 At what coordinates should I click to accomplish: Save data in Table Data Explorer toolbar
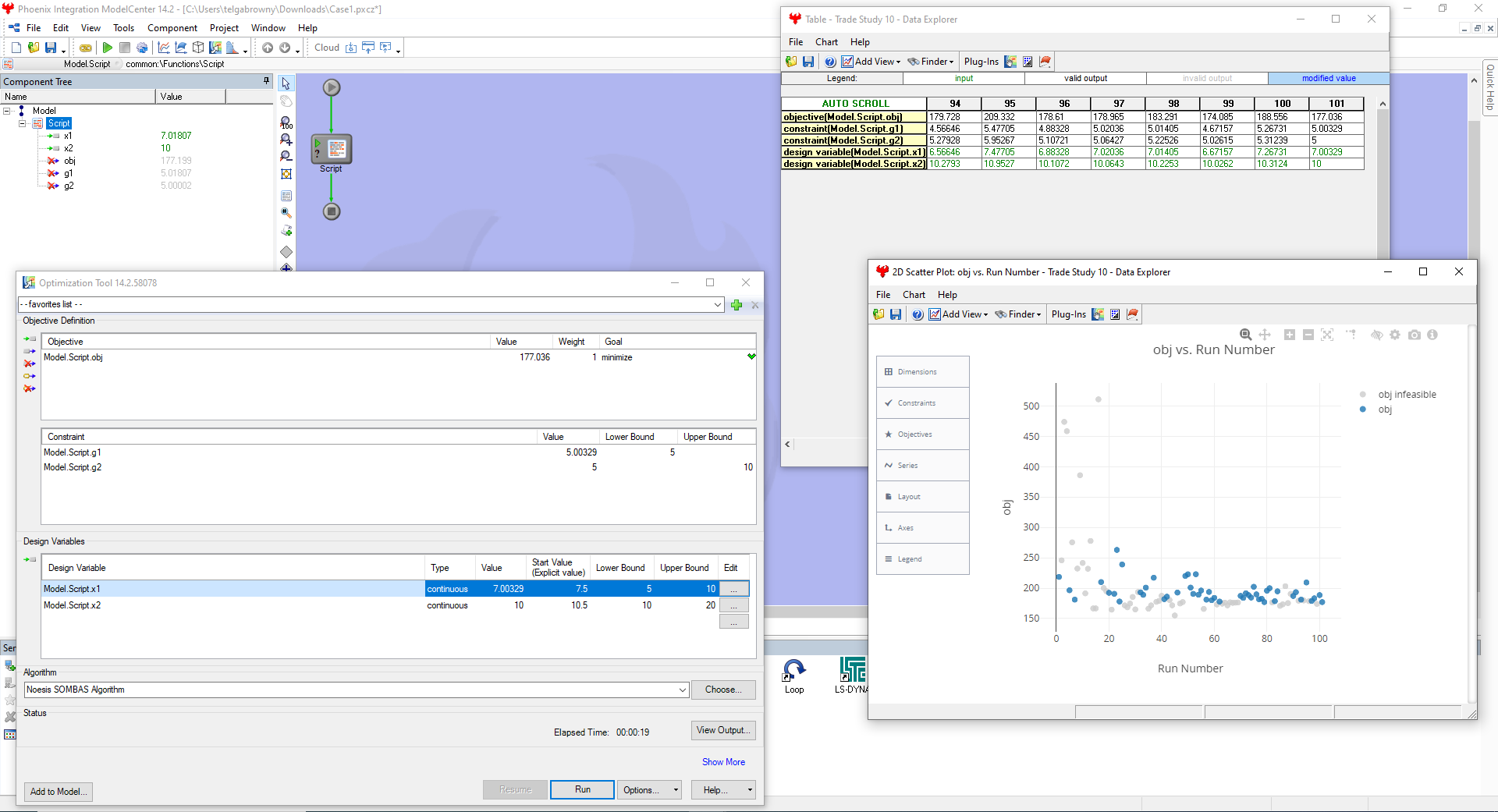808,62
